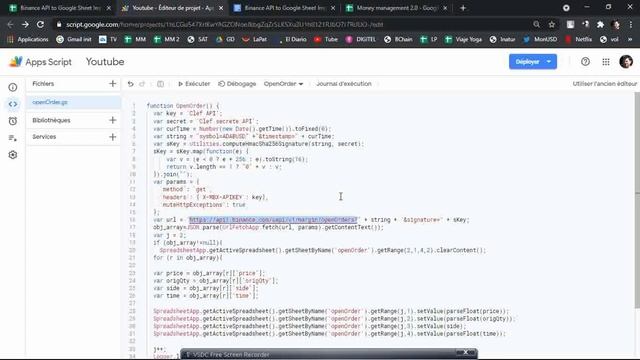Open Chrome three-dot menu
Image resolution: width=640 pixels, height=360 pixels.
(x=631, y=24)
